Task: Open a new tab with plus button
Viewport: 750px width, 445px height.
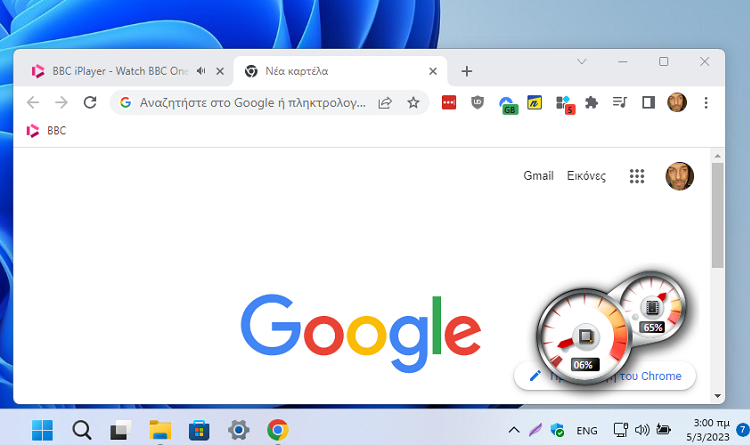Action: coord(467,71)
